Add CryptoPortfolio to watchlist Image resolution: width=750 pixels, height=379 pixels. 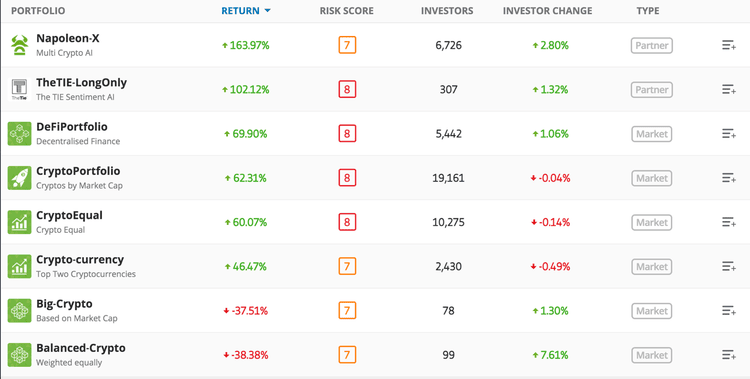pos(728,178)
